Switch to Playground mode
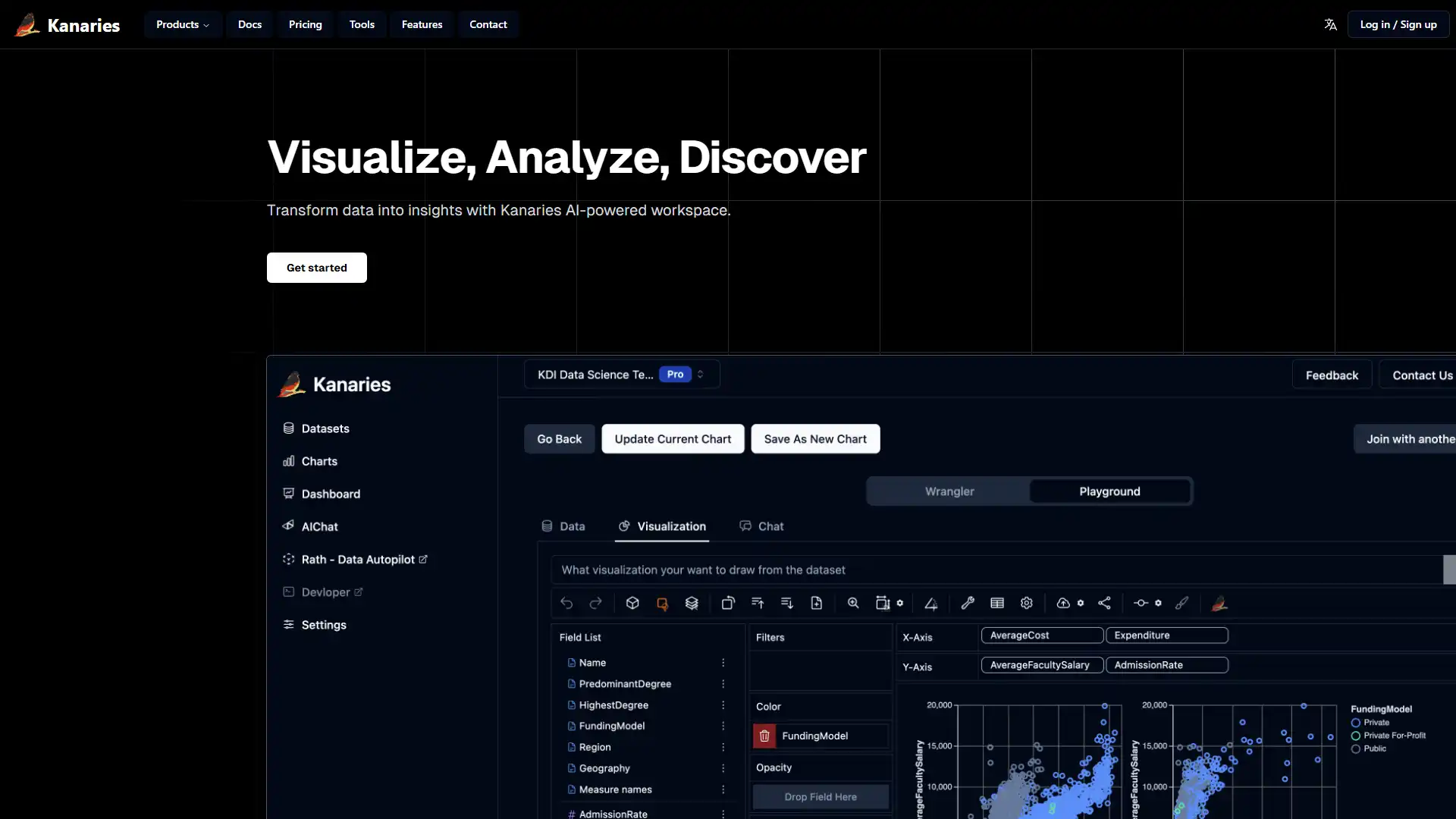The image size is (1456, 819). click(1109, 491)
